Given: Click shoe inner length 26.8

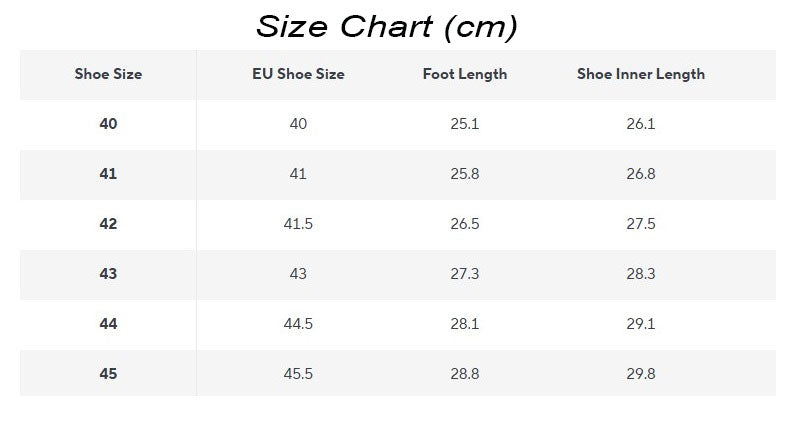Looking at the screenshot, I should (641, 174).
